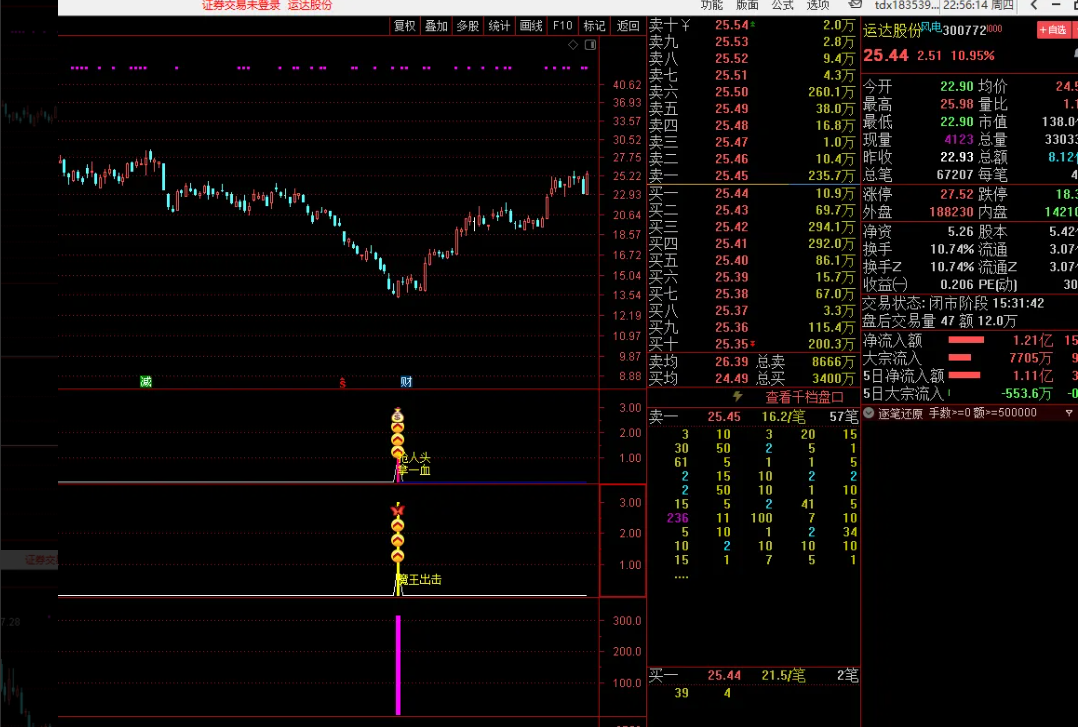The height and width of the screenshot is (727, 1078).
Task: Click the diamond icon above the chart
Action: [573, 45]
